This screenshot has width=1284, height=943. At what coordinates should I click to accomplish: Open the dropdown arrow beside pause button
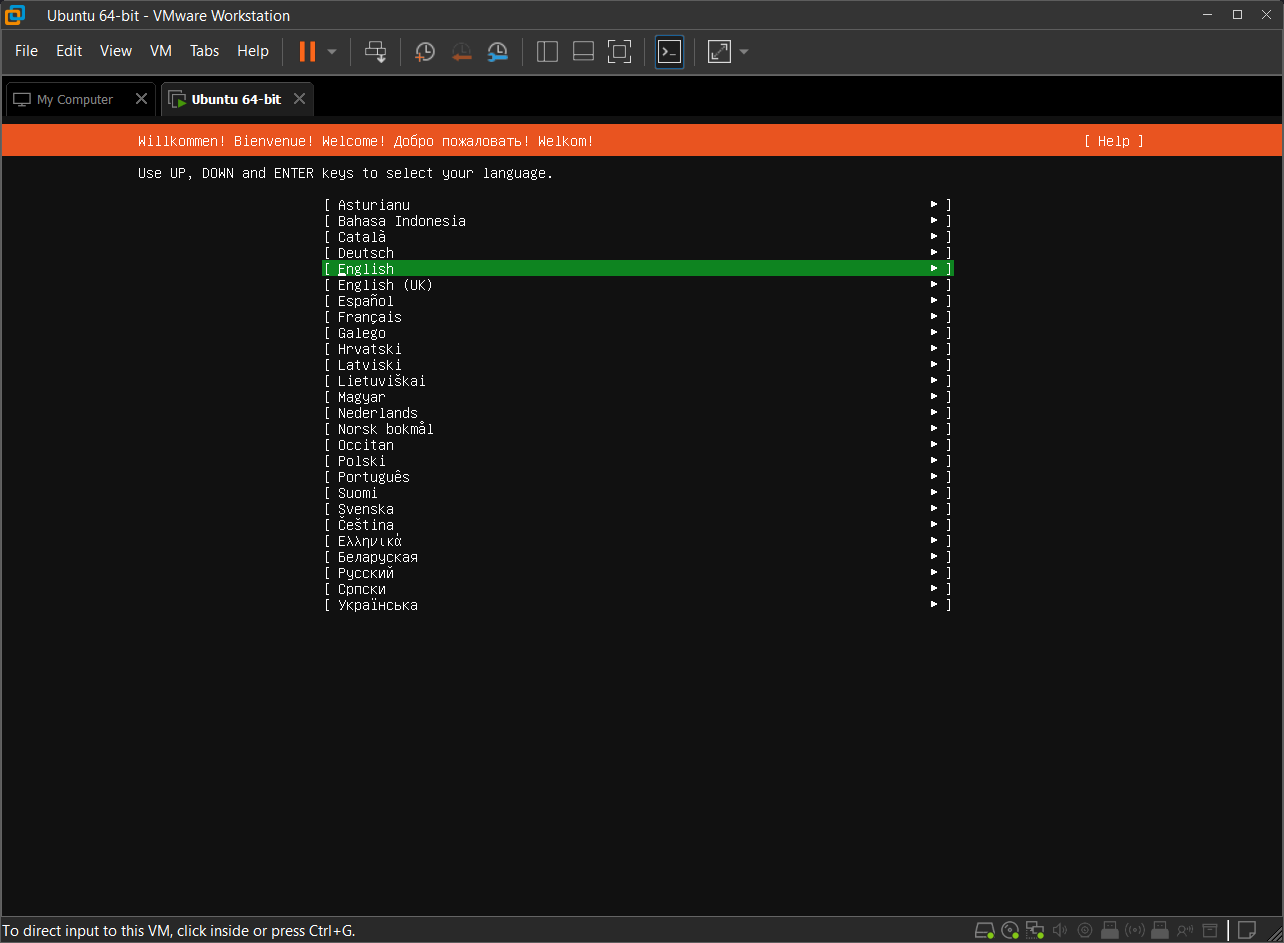point(332,51)
